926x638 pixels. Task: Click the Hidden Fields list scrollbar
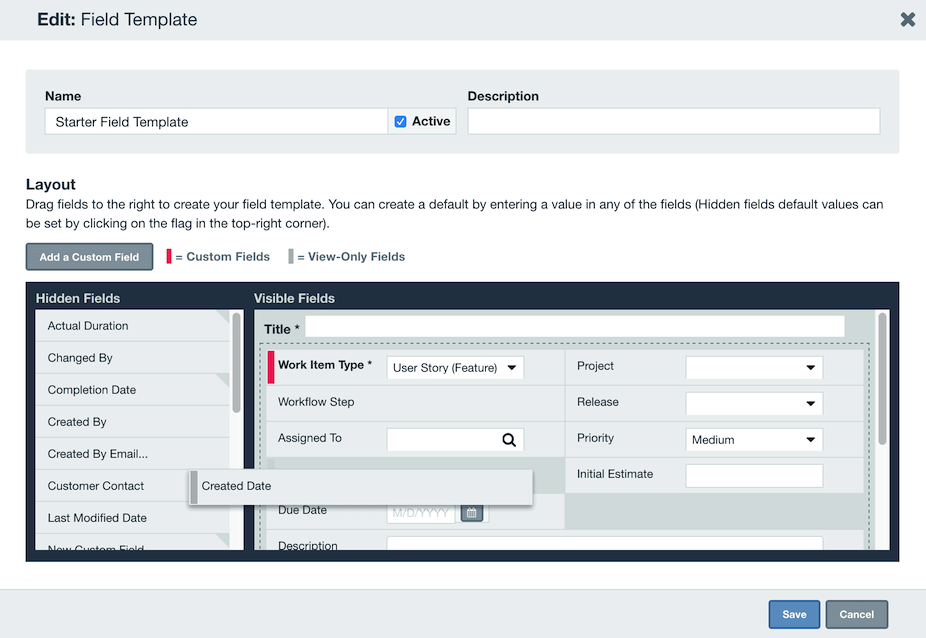coord(236,363)
